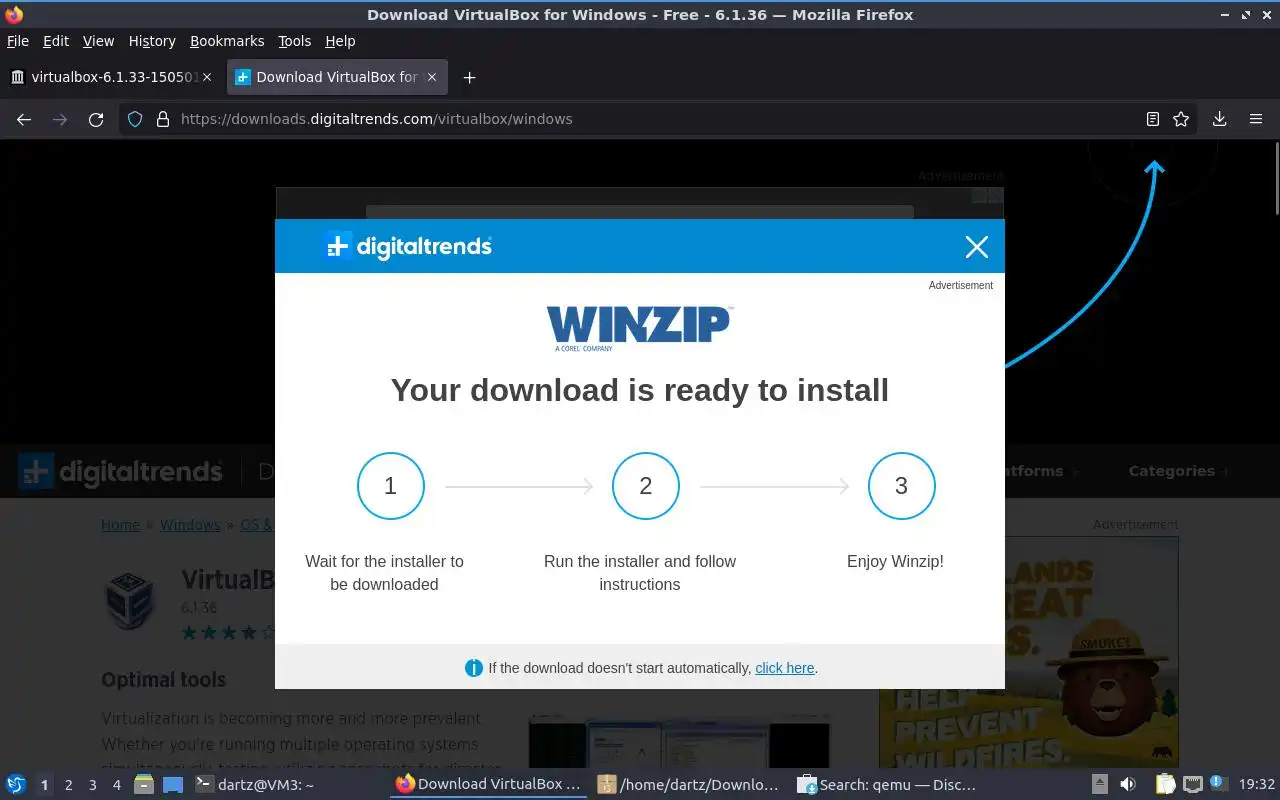
Task: Switch to workspace 2 in the taskbar
Action: click(68, 785)
